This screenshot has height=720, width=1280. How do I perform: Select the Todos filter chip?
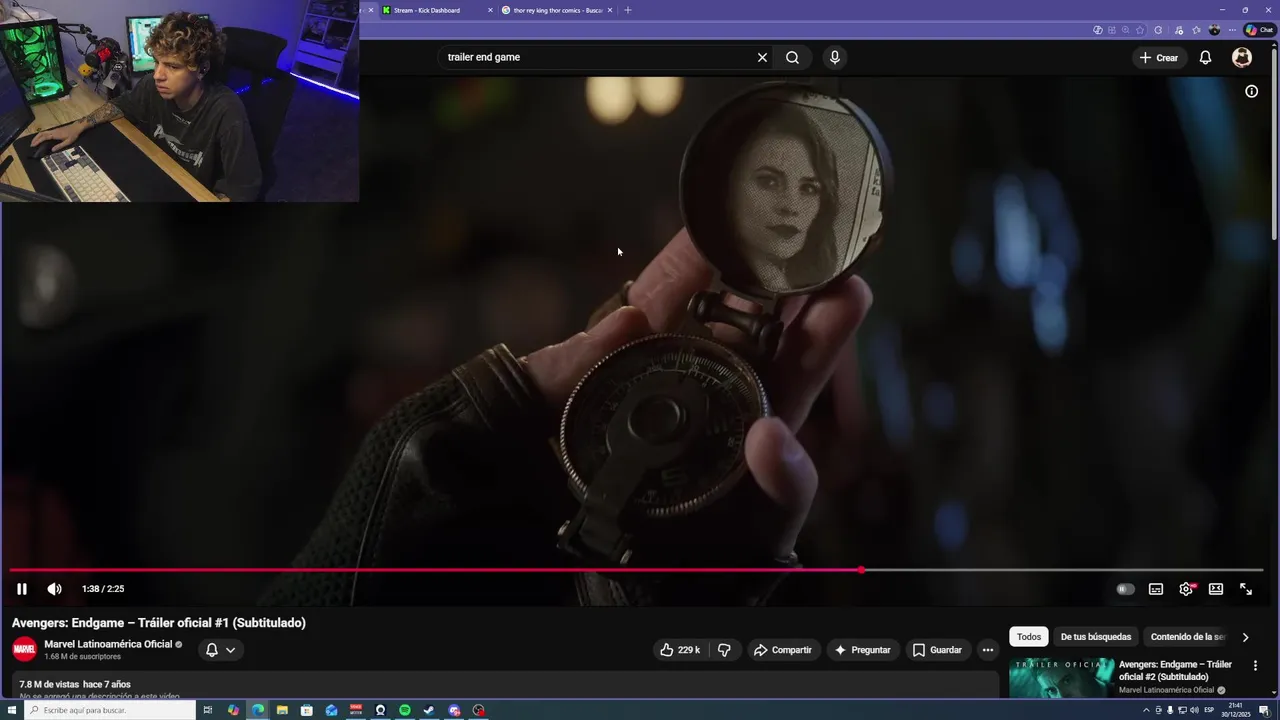pyautogui.click(x=1029, y=637)
